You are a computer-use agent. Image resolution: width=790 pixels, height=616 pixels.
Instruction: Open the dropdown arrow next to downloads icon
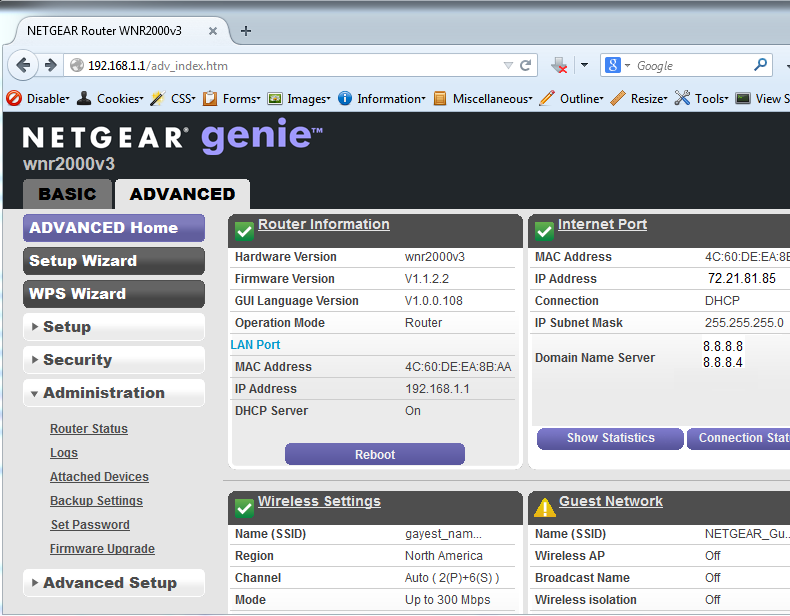click(x=584, y=65)
